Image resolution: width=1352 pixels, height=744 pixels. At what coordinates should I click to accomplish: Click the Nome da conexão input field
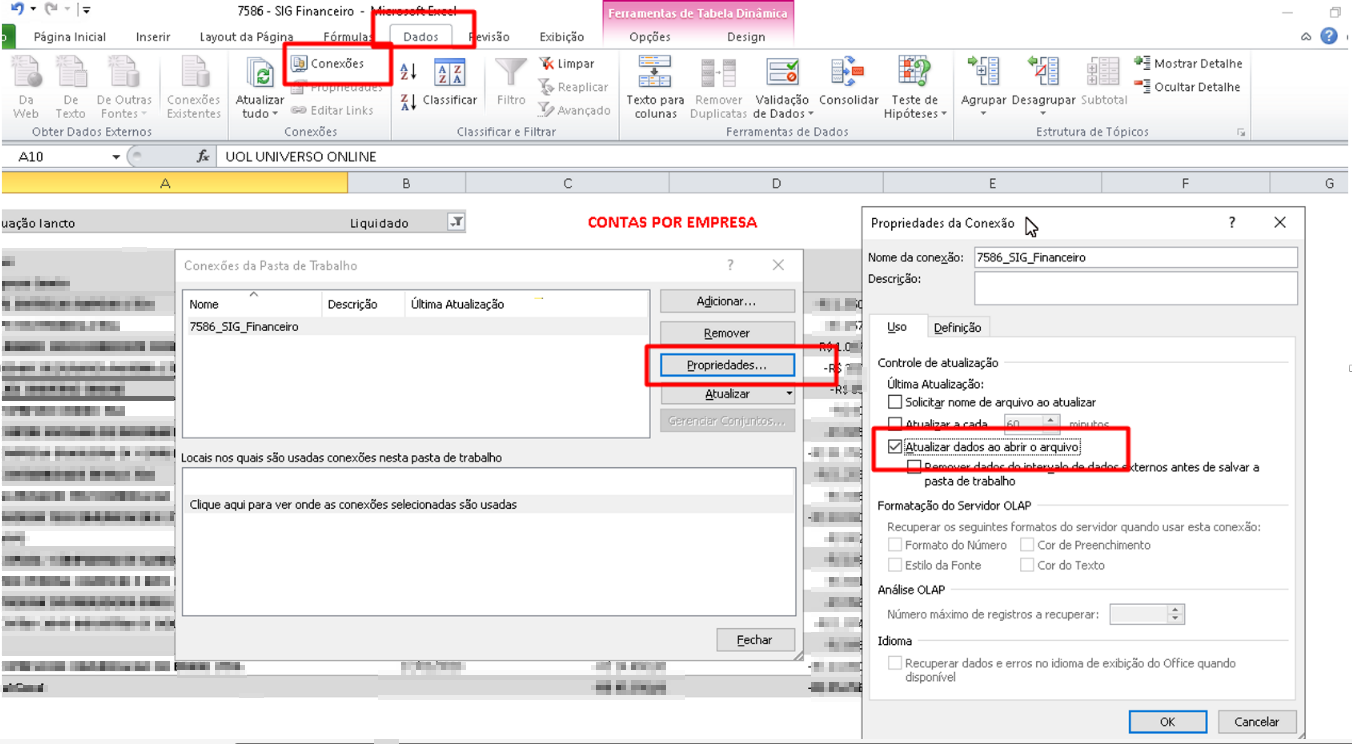[x=1135, y=257]
